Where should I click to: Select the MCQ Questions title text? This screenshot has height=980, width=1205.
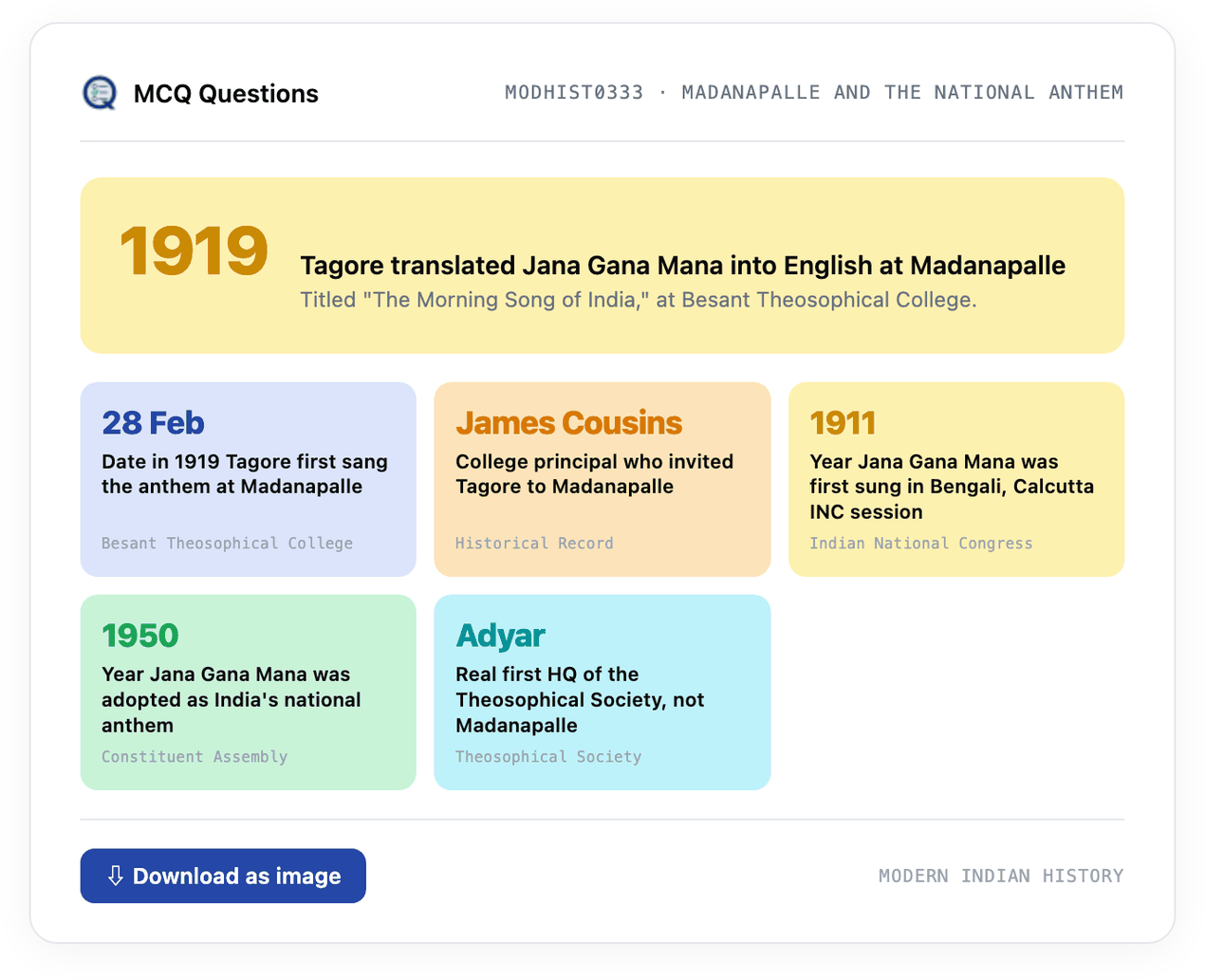tap(226, 93)
